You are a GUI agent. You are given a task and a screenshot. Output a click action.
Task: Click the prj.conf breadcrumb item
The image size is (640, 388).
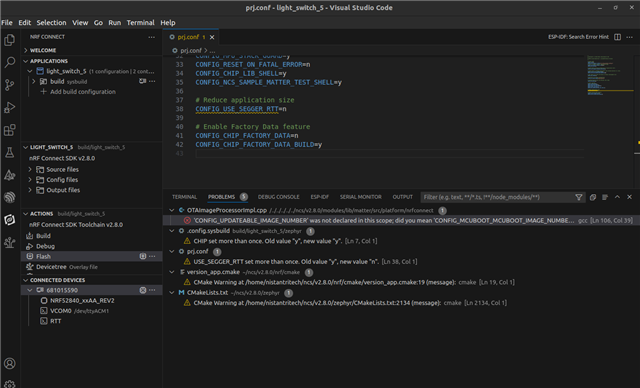click(191, 51)
